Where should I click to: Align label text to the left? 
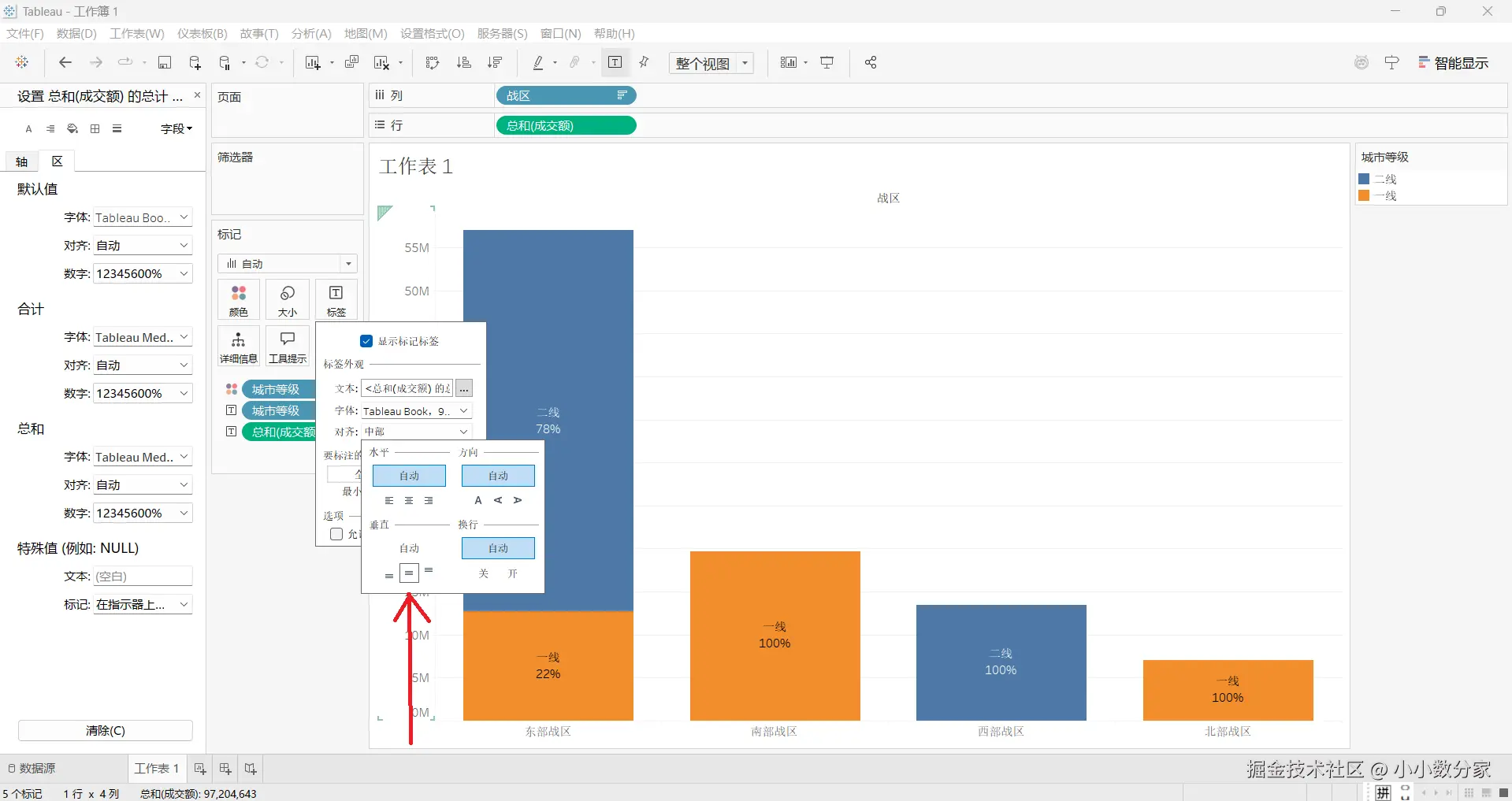pyautogui.click(x=389, y=500)
